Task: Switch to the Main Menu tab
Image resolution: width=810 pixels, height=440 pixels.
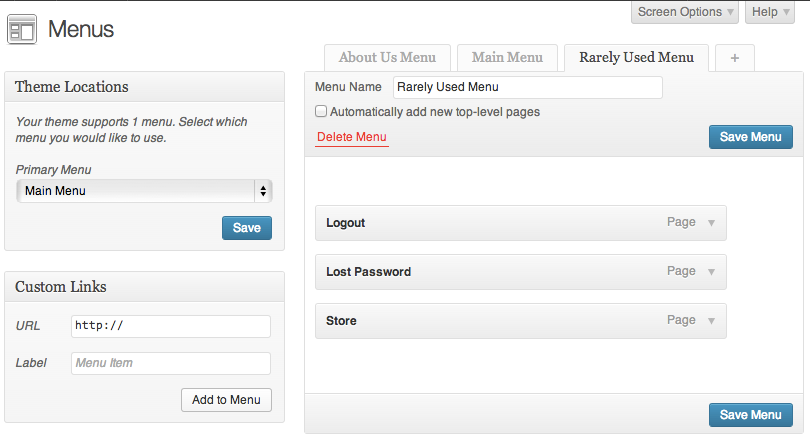Action: (507, 58)
